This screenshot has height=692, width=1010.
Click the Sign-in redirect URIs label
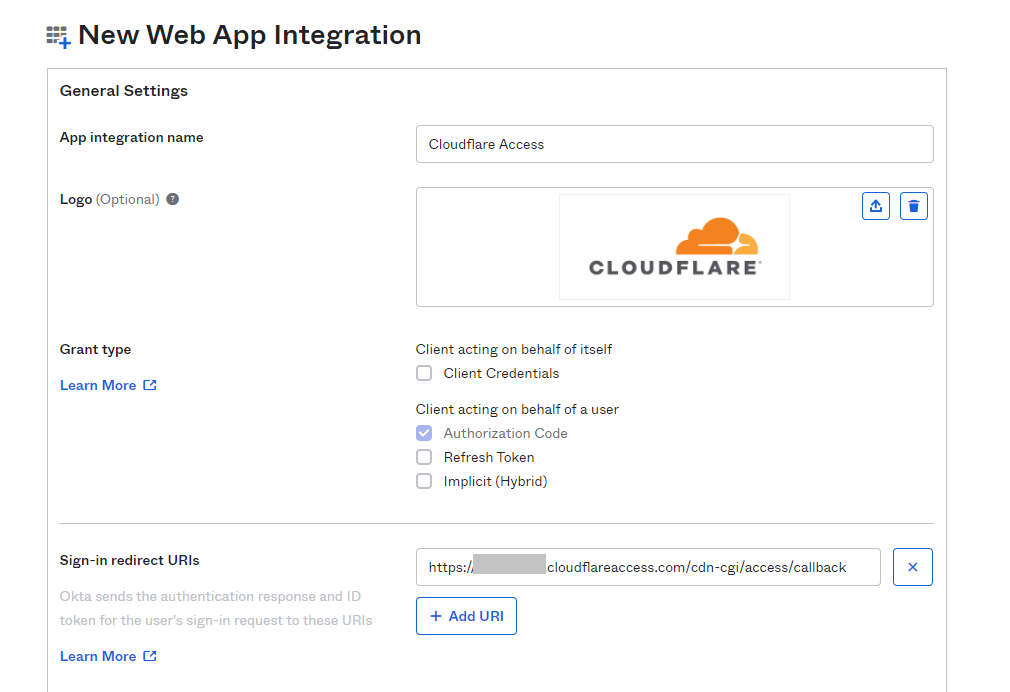[129, 561]
